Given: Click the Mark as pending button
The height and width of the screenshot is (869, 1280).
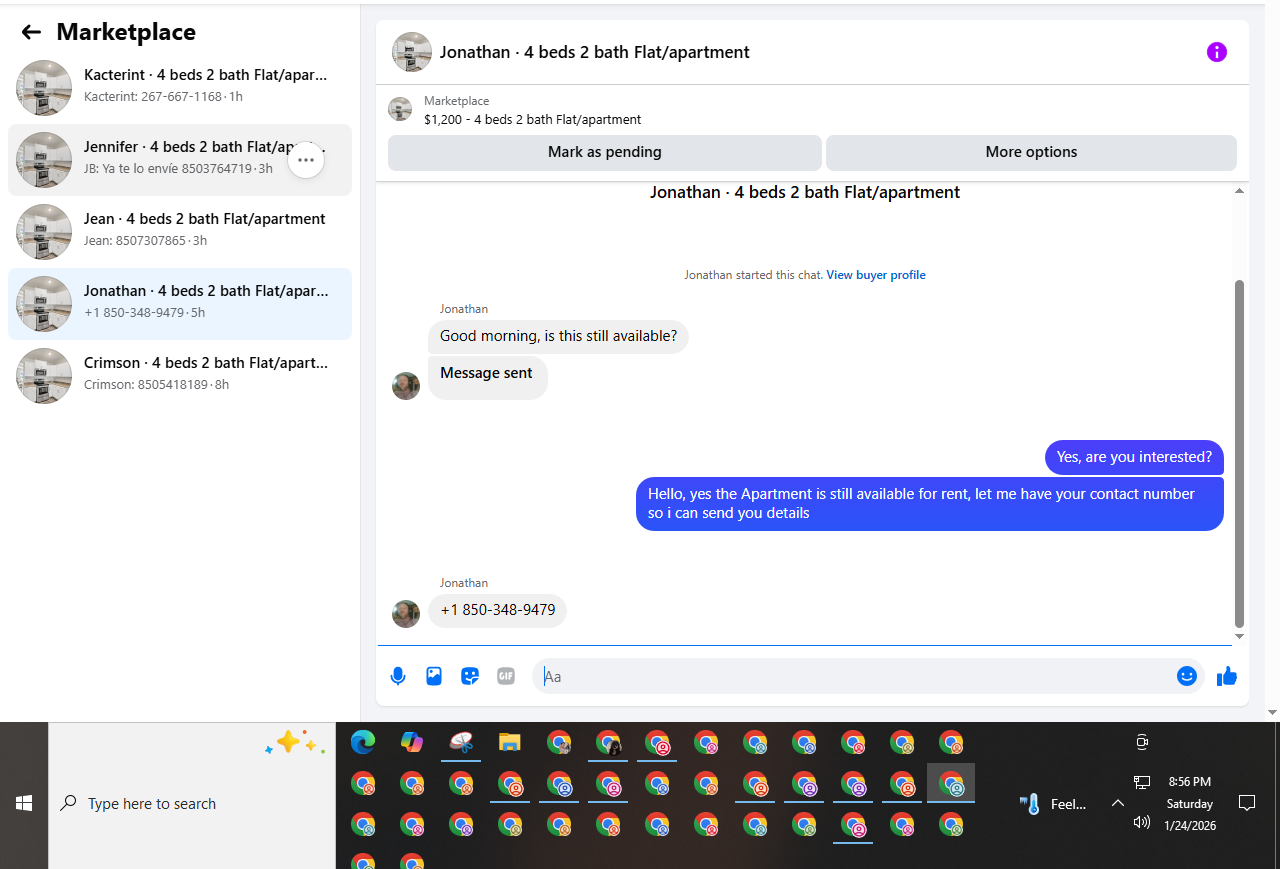Looking at the screenshot, I should coord(605,153).
